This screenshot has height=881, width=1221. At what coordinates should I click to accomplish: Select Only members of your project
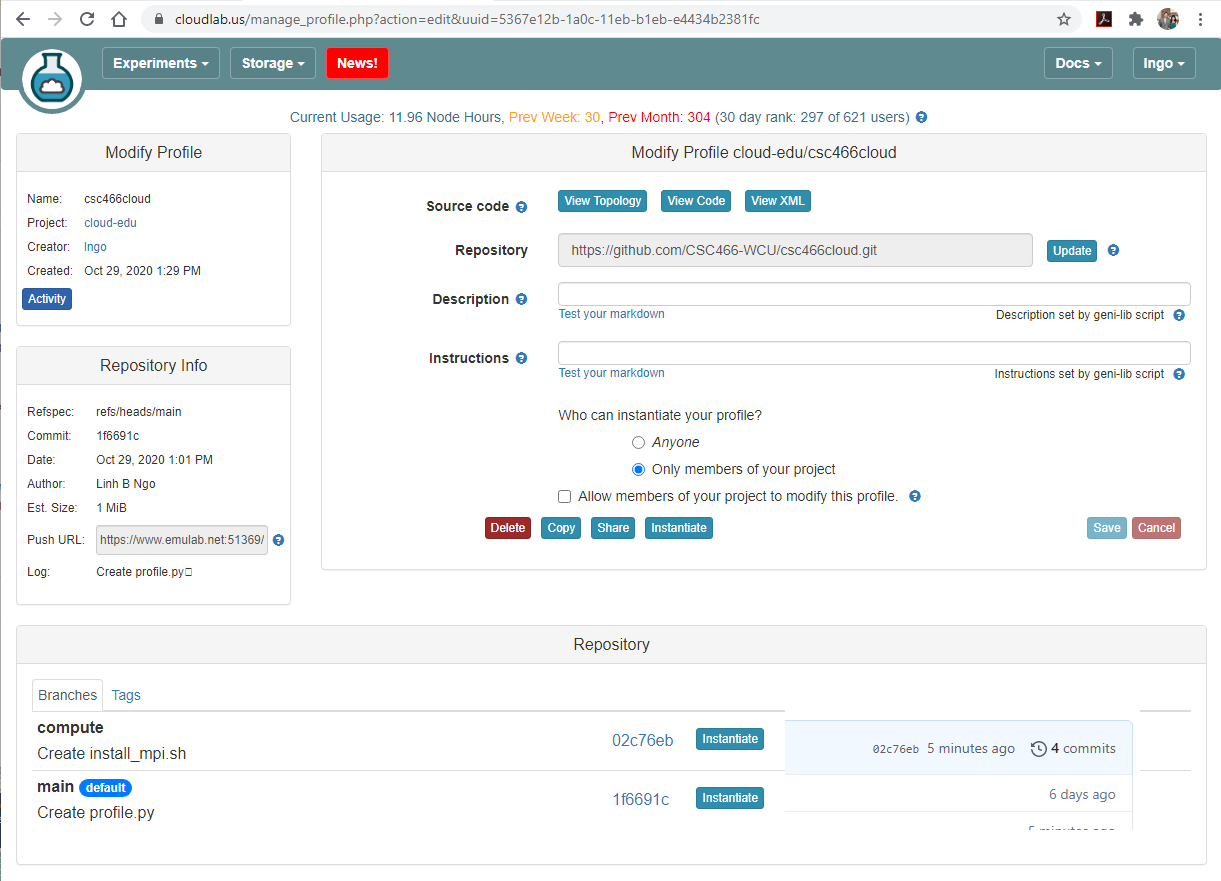tap(639, 469)
